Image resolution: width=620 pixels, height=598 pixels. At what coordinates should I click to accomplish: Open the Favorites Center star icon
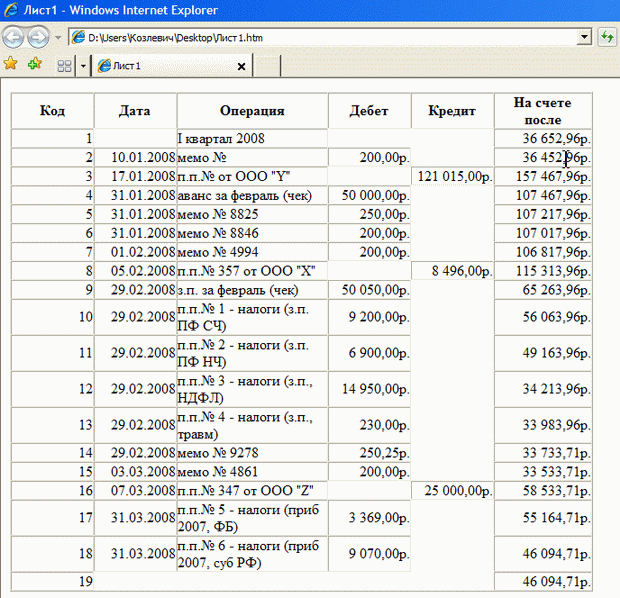click(x=11, y=64)
